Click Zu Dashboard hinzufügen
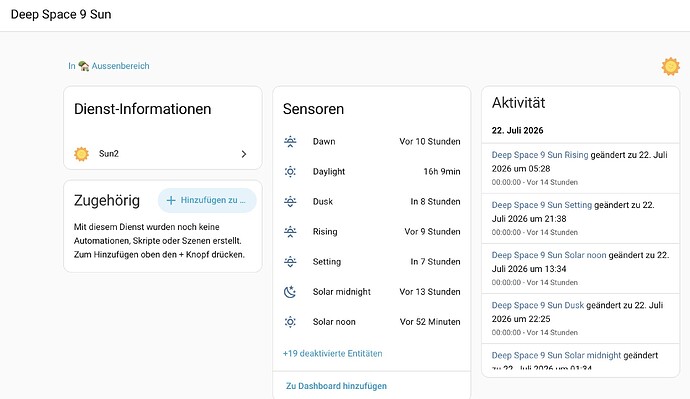The width and height of the screenshot is (690, 399). point(336,386)
